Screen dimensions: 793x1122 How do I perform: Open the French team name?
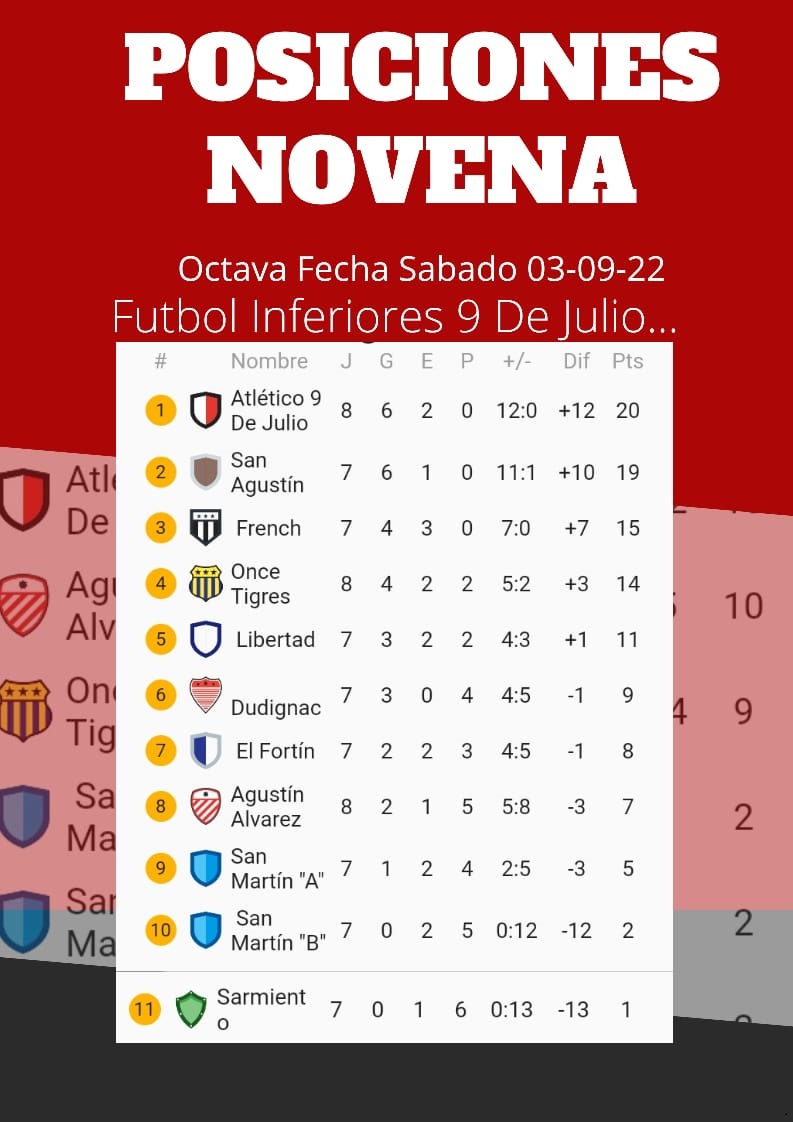tap(268, 528)
